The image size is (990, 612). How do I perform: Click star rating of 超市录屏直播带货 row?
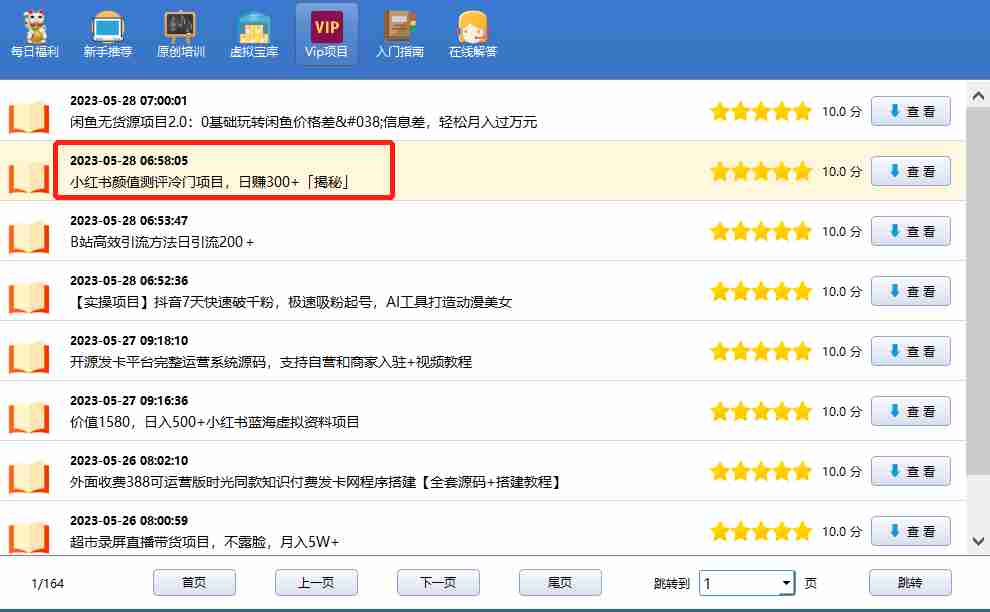[x=760, y=531]
